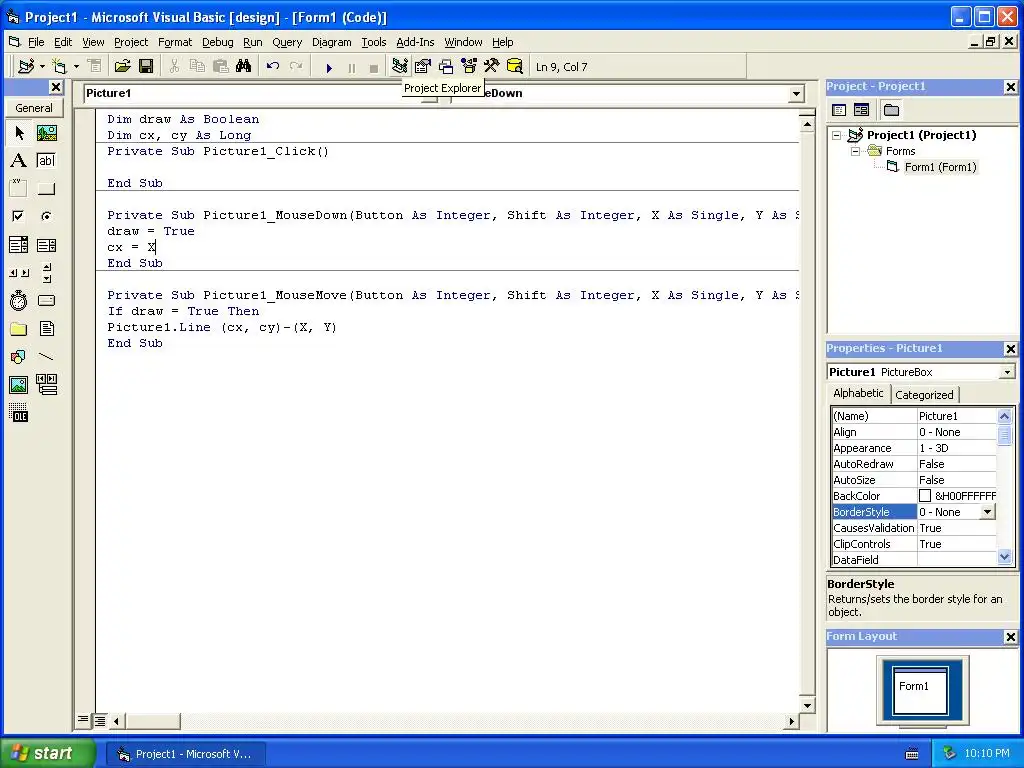The height and width of the screenshot is (768, 1024).
Task: Open the BorderStyle value dropdown arrow
Action: click(988, 513)
